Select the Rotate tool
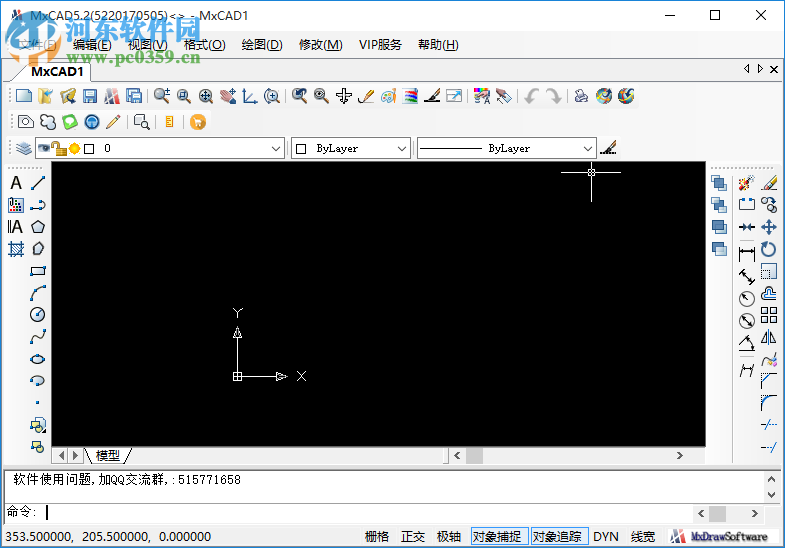Image resolution: width=785 pixels, height=548 pixels. click(x=768, y=249)
